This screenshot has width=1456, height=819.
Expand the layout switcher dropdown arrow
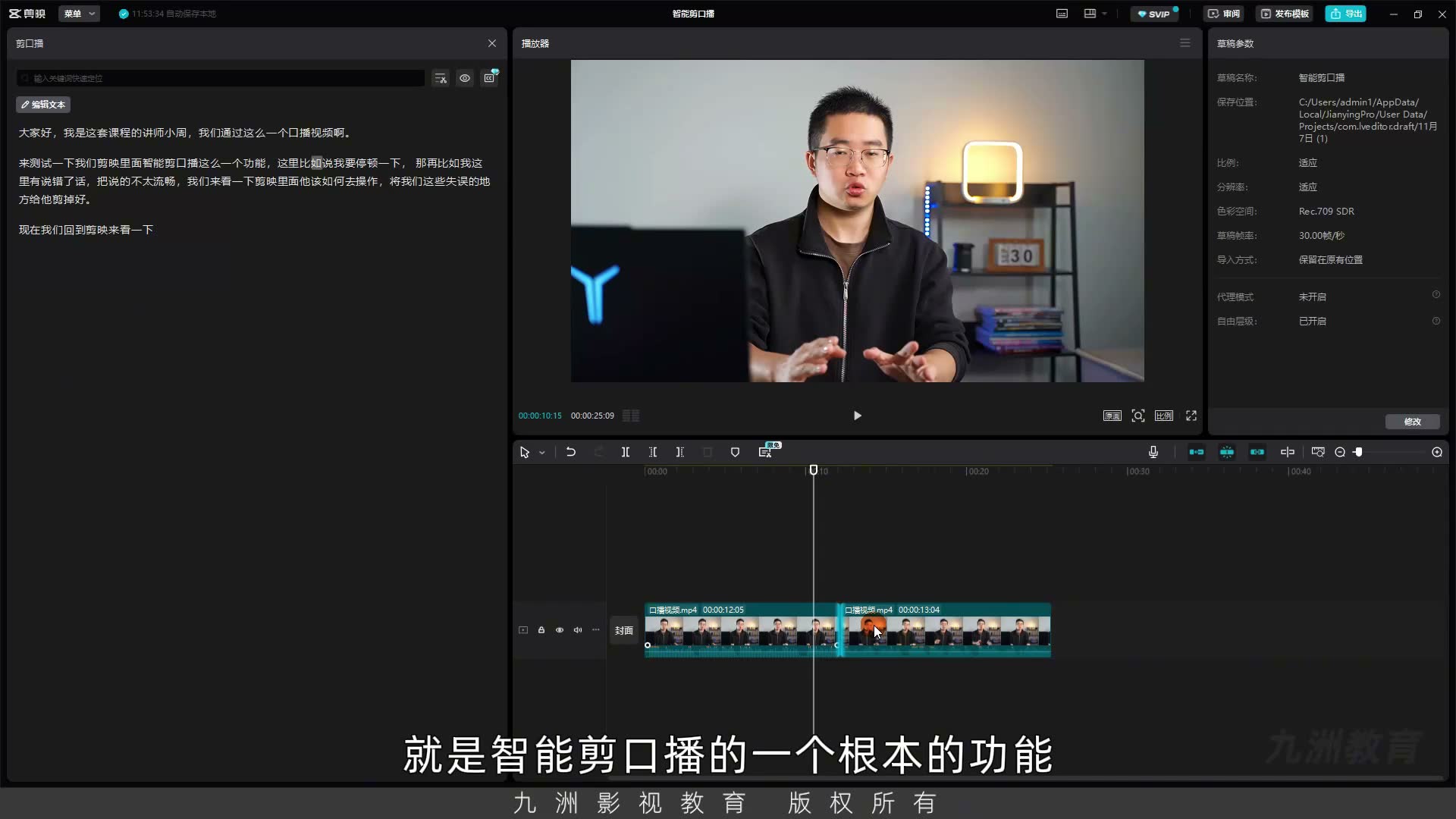click(1104, 14)
